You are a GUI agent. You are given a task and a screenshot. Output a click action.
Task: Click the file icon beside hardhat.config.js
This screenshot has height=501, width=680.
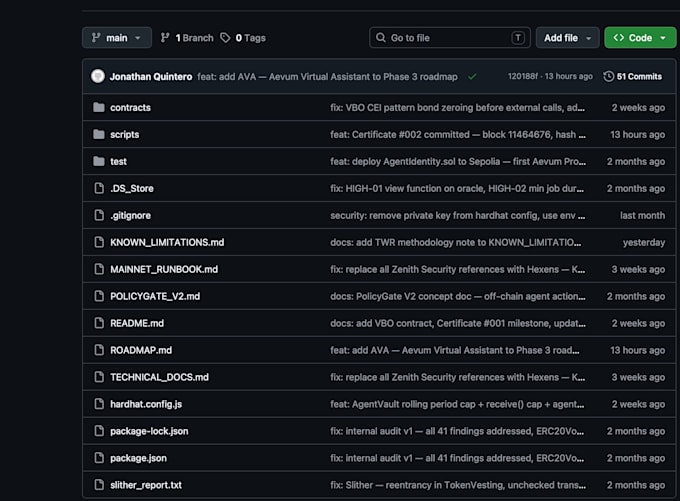[x=99, y=404]
